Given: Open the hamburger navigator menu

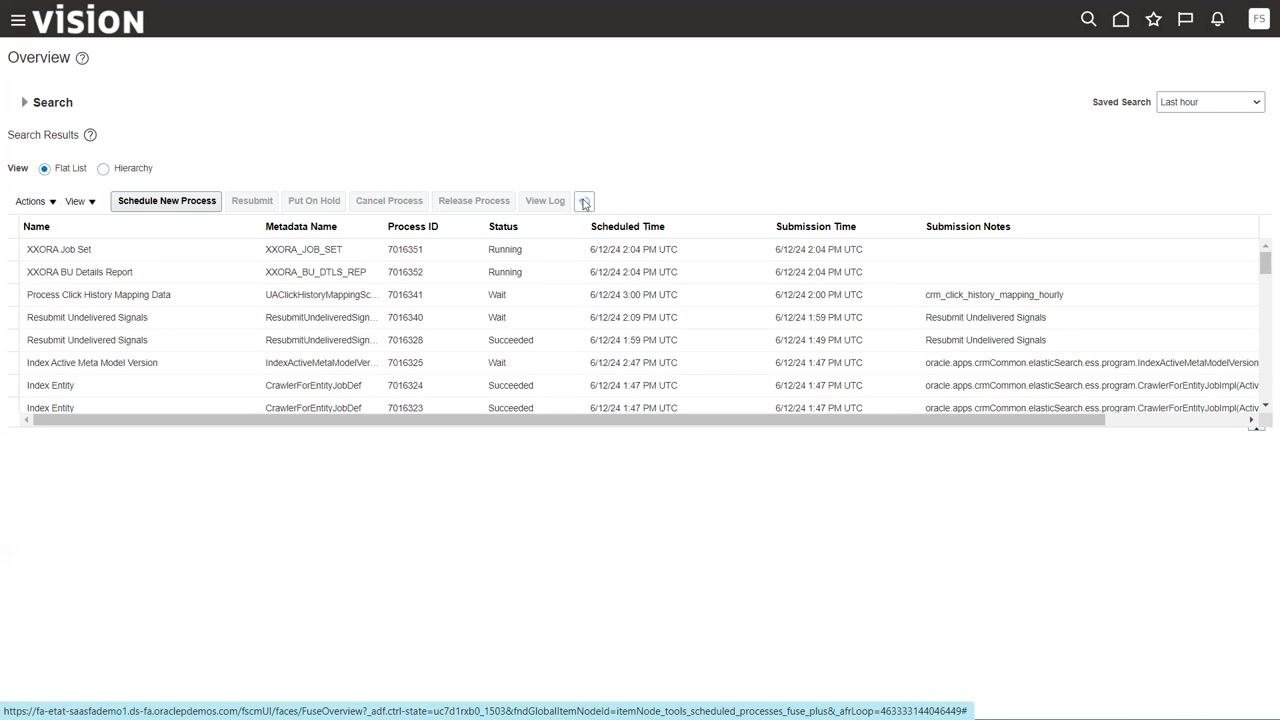Looking at the screenshot, I should pyautogui.click(x=18, y=19).
